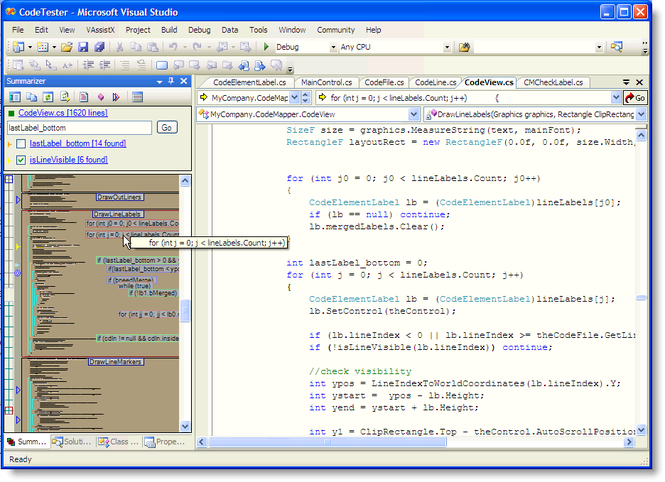This screenshot has height=482, width=665.
Task: Uncheck the isLineVisible checkbox
Action: (21, 160)
